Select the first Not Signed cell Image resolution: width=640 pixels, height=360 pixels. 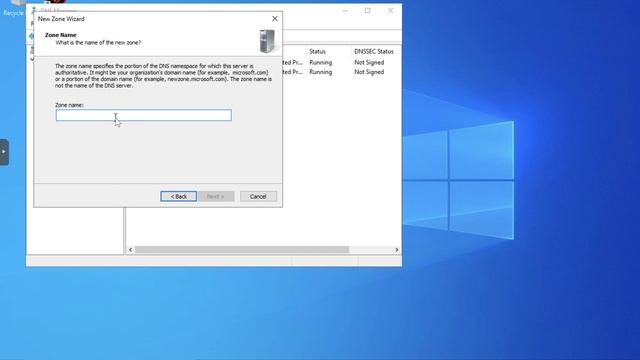pos(369,62)
